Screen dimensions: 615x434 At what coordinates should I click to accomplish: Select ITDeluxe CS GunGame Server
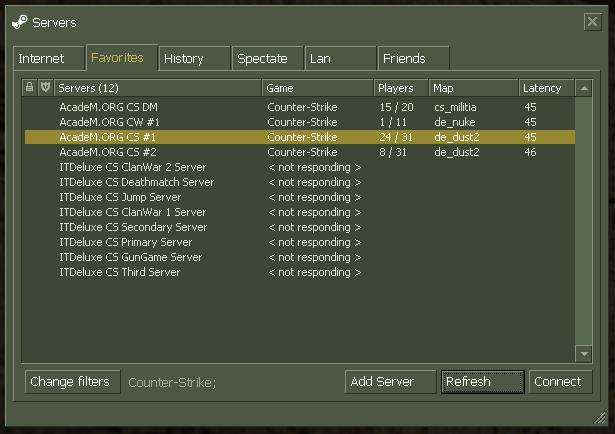tap(300, 257)
